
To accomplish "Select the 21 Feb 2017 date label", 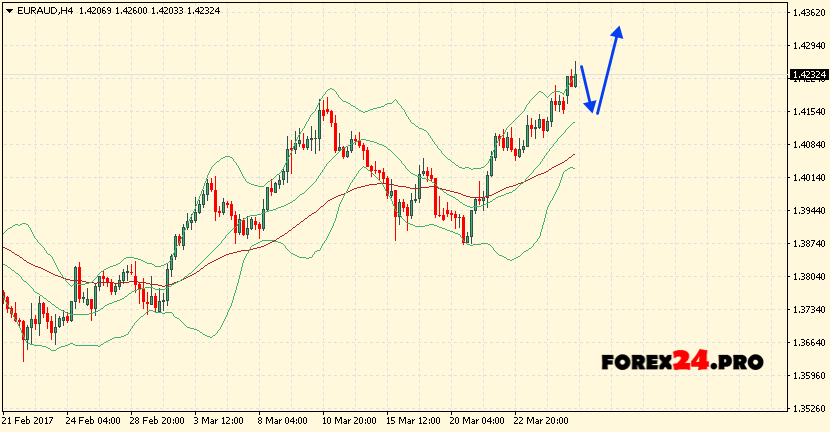I will (30, 422).
